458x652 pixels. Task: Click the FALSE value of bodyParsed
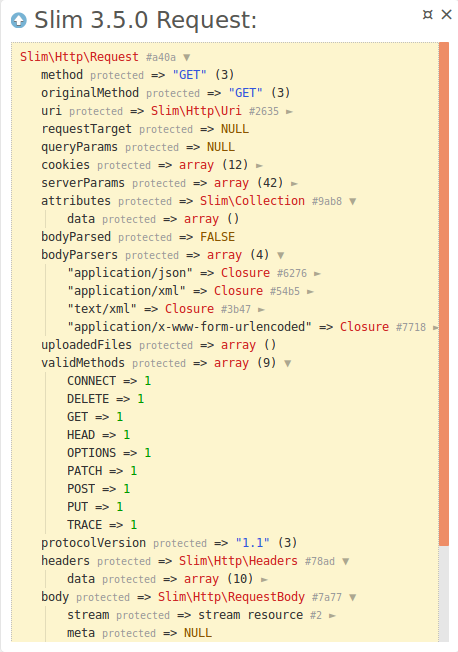tap(217, 237)
